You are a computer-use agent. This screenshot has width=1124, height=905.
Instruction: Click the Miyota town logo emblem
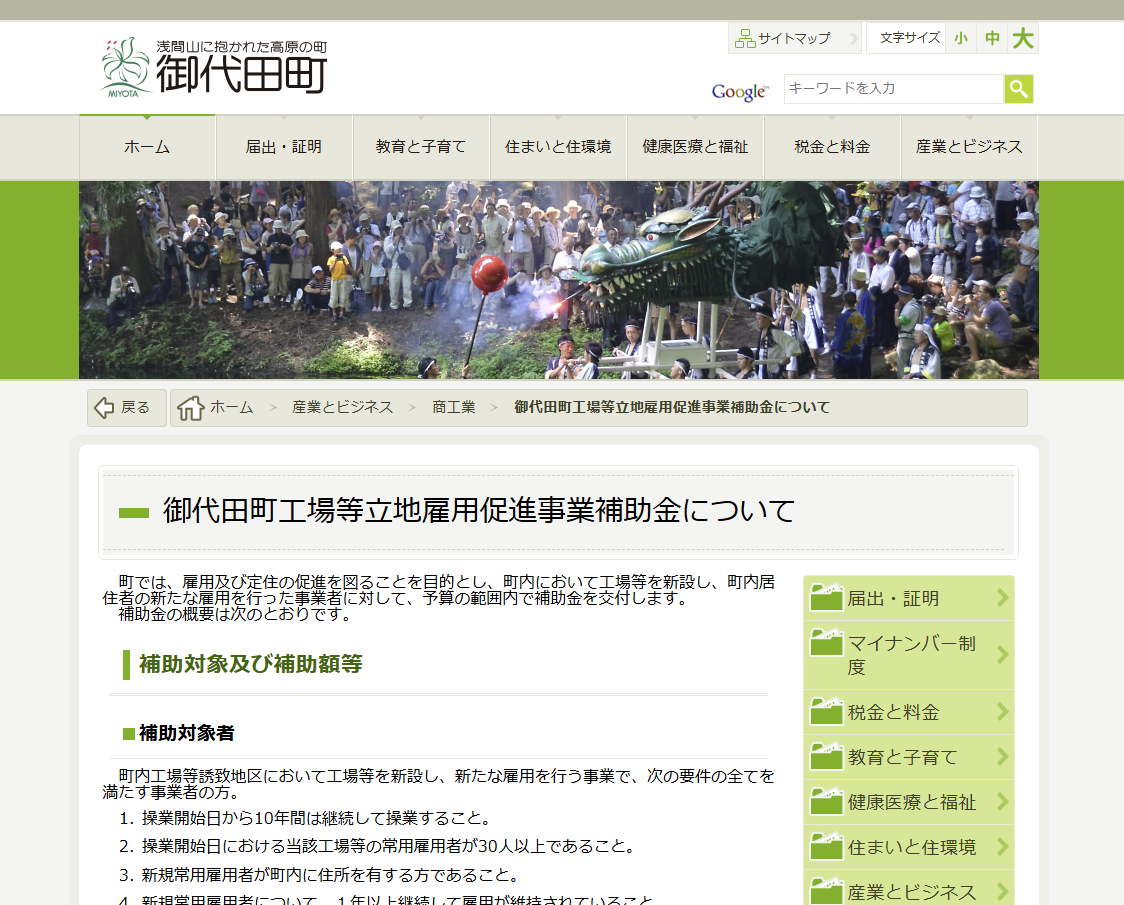pyautogui.click(x=126, y=67)
